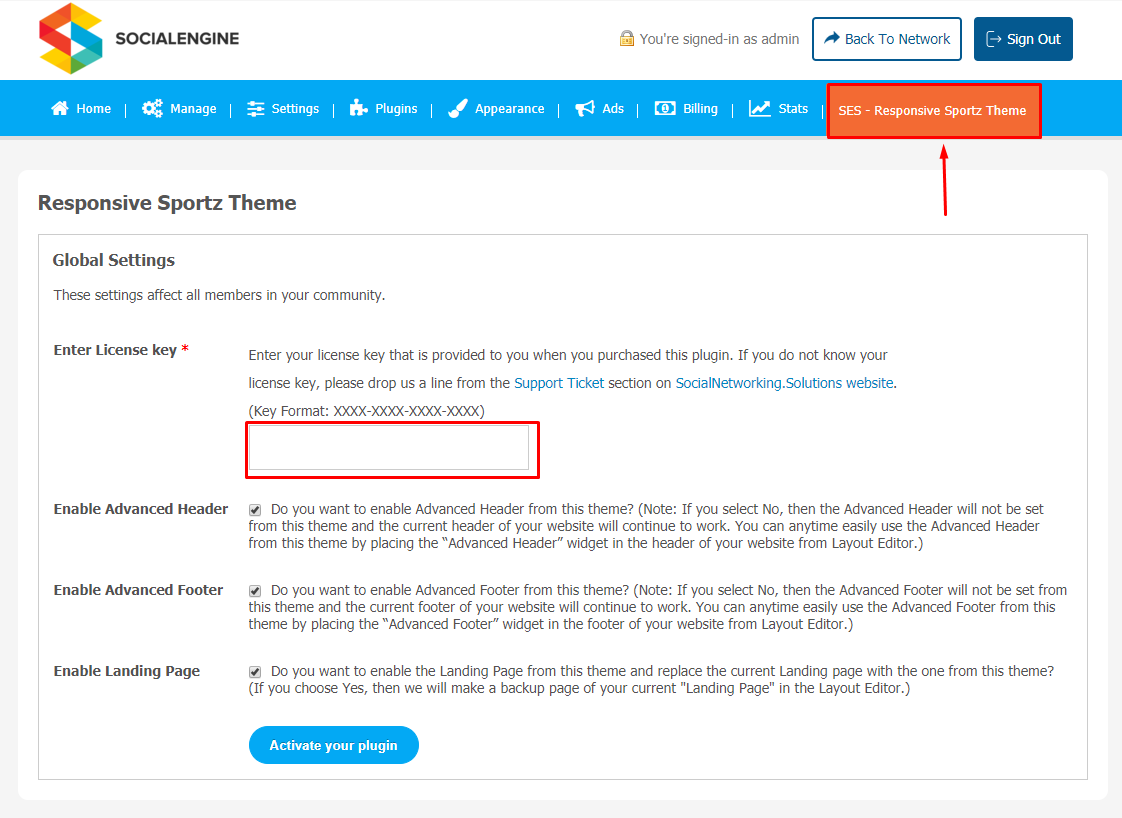Image resolution: width=1122 pixels, height=818 pixels.
Task: Click Activate your plugin button
Action: (x=333, y=745)
